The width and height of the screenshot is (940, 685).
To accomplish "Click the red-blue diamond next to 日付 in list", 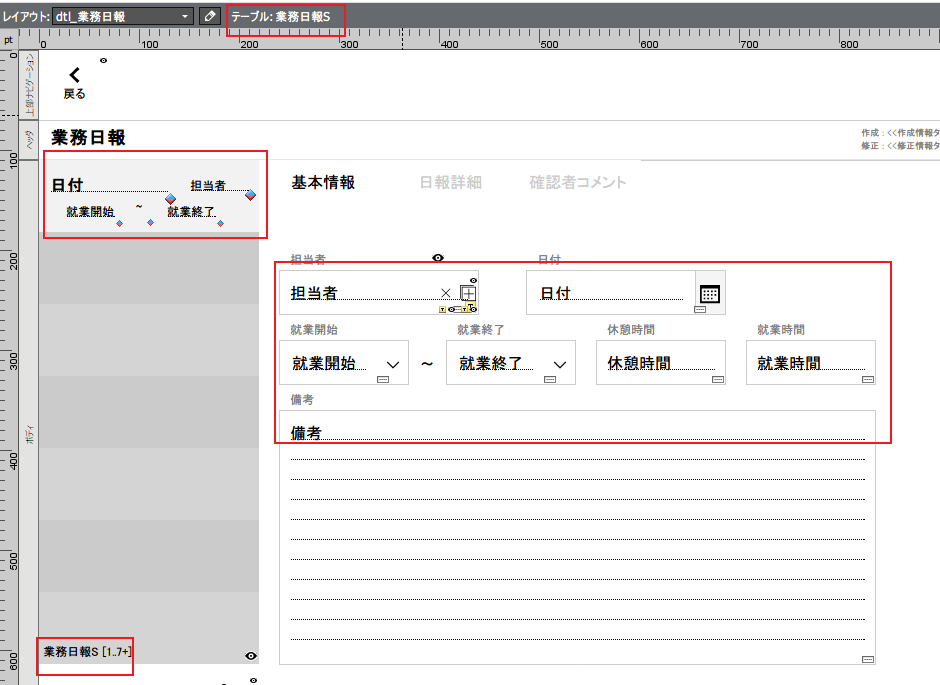I will click(171, 199).
